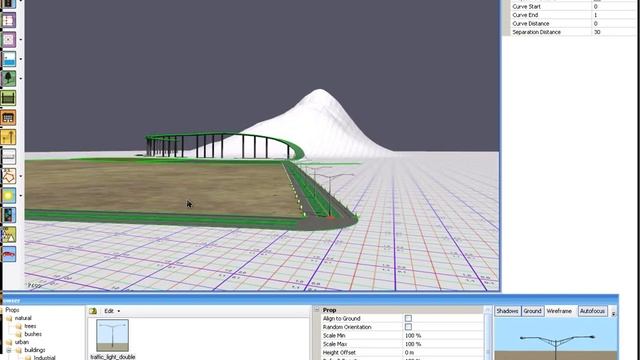Select the sun lighting tool icon
The height and width of the screenshot is (360, 640).
tap(8, 196)
